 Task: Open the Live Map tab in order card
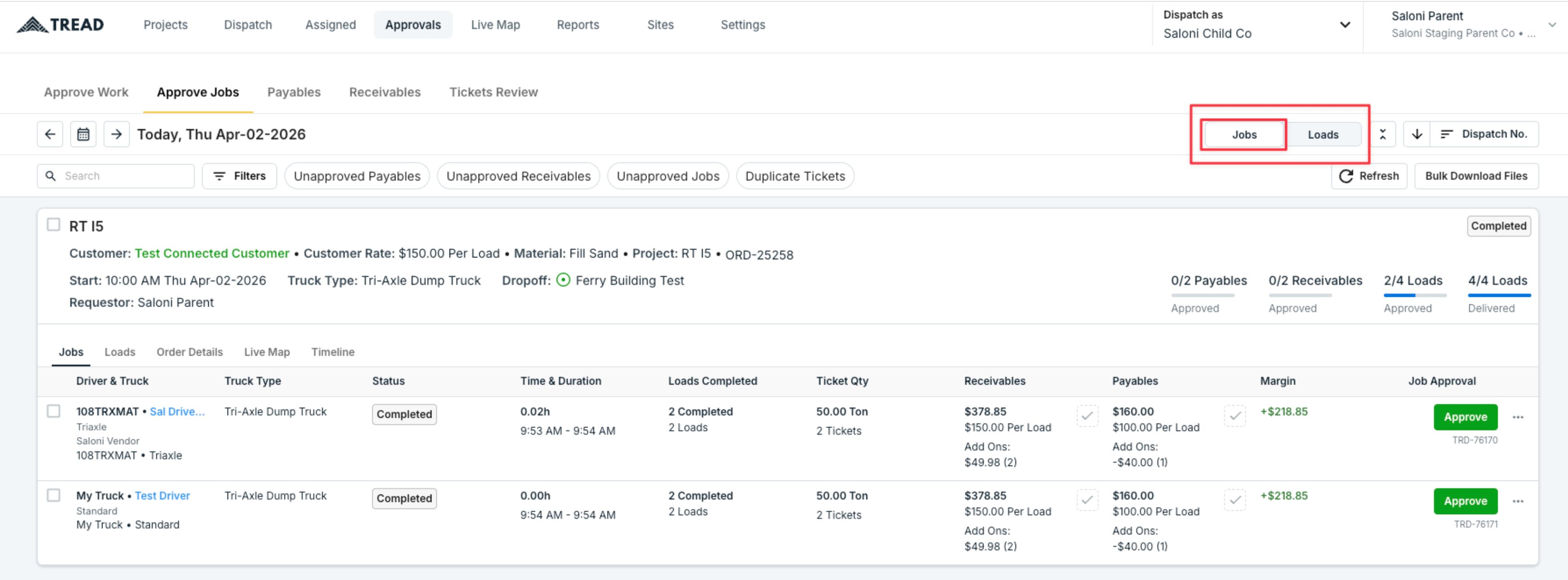point(267,352)
